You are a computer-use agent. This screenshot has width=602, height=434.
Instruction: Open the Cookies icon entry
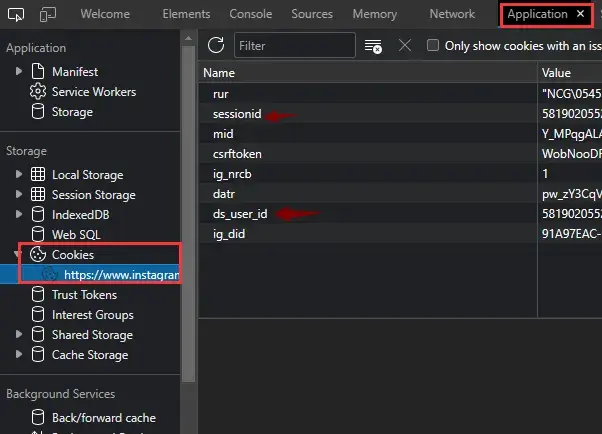click(38, 254)
